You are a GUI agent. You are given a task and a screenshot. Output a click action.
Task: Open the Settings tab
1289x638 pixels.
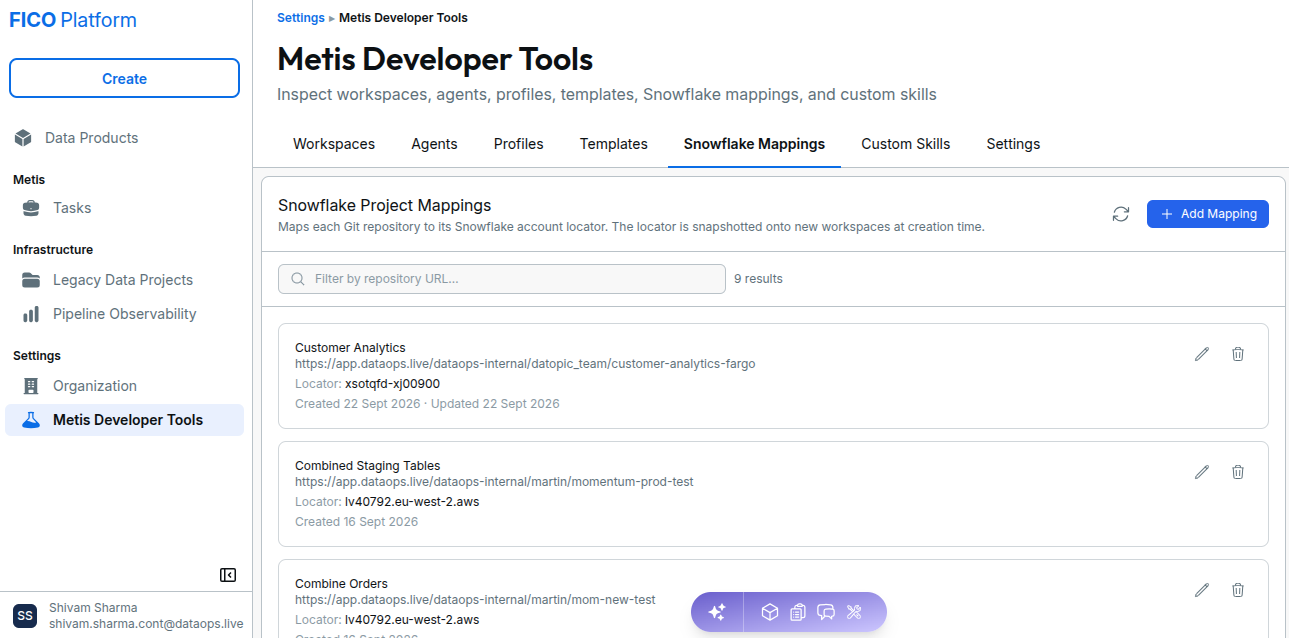[x=1013, y=144]
